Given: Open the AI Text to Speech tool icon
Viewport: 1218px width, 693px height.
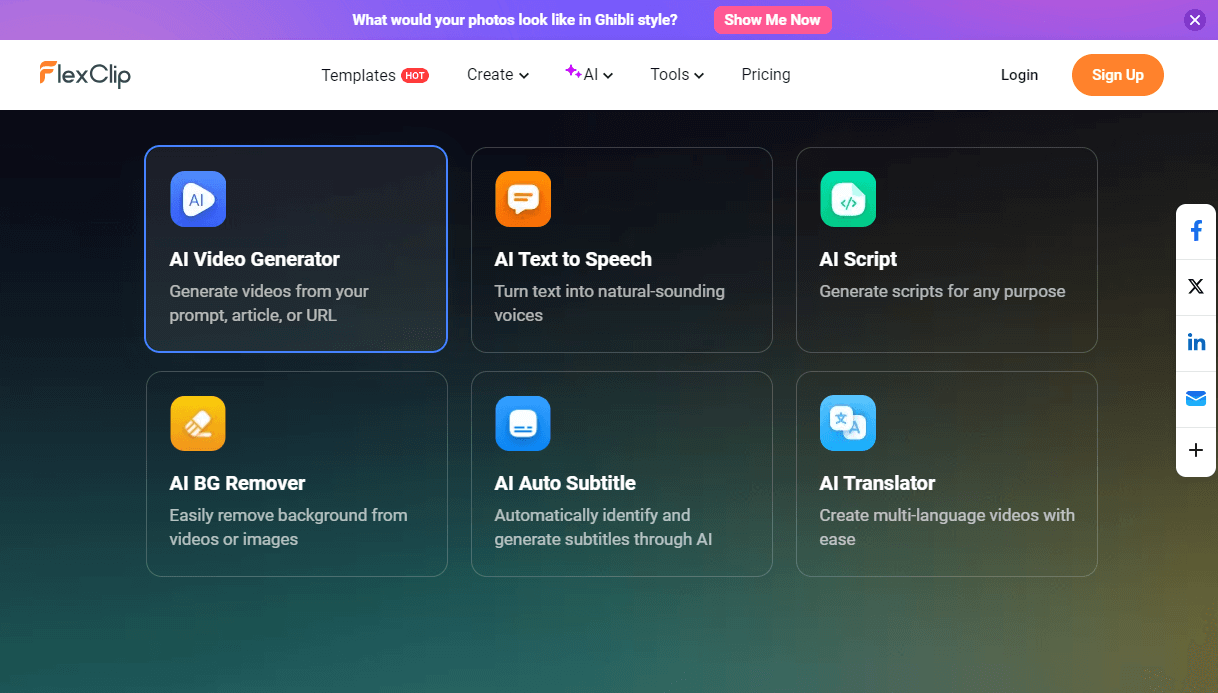Looking at the screenshot, I should (x=522, y=199).
